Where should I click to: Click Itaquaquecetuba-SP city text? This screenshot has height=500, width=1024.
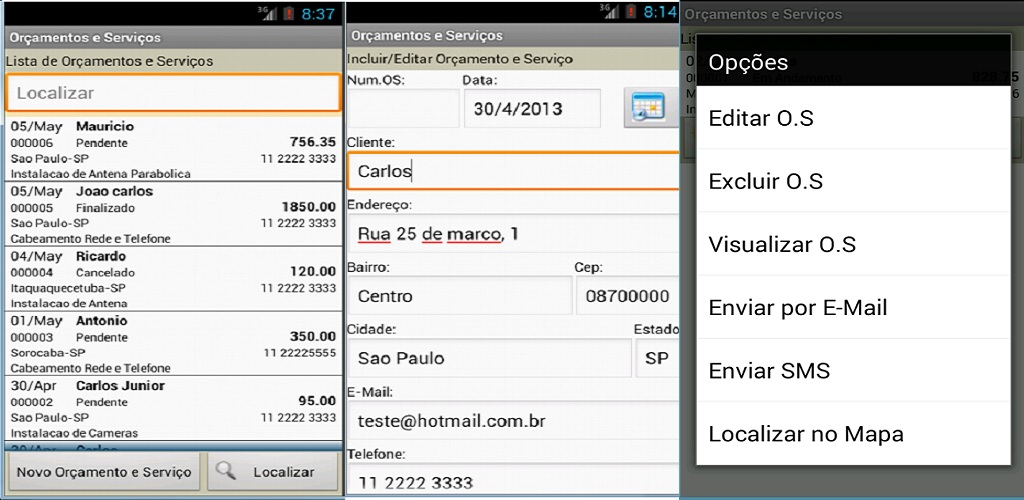click(69, 288)
